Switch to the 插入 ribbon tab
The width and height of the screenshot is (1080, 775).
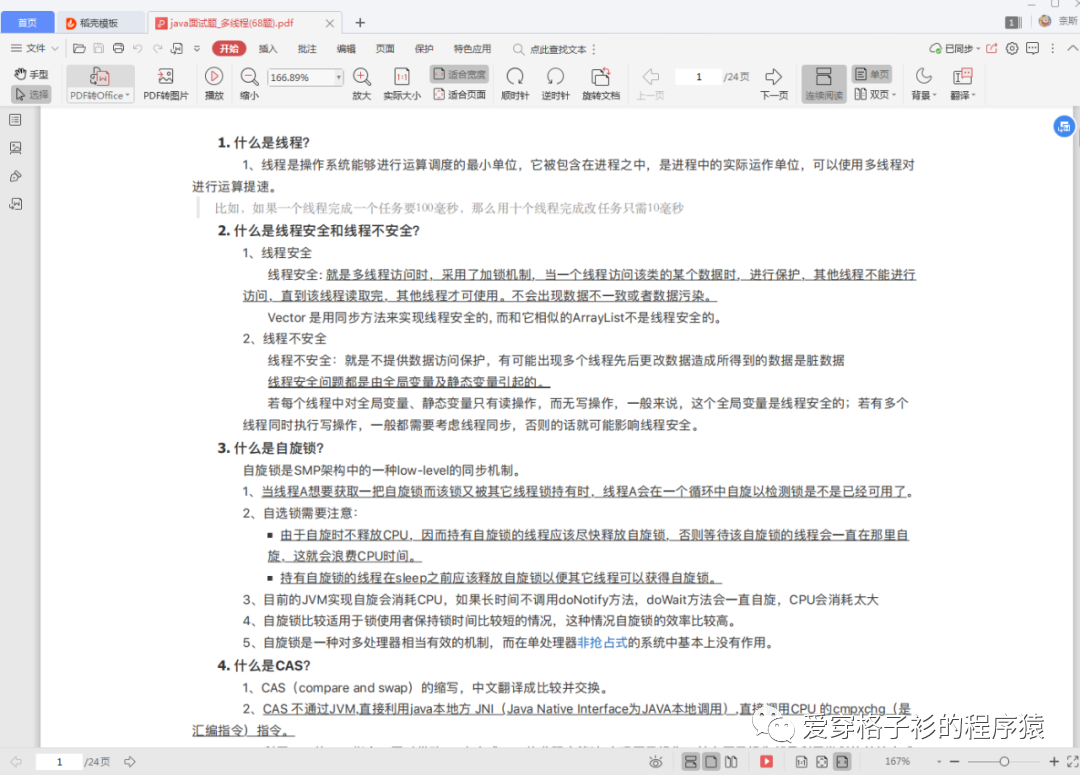268,49
